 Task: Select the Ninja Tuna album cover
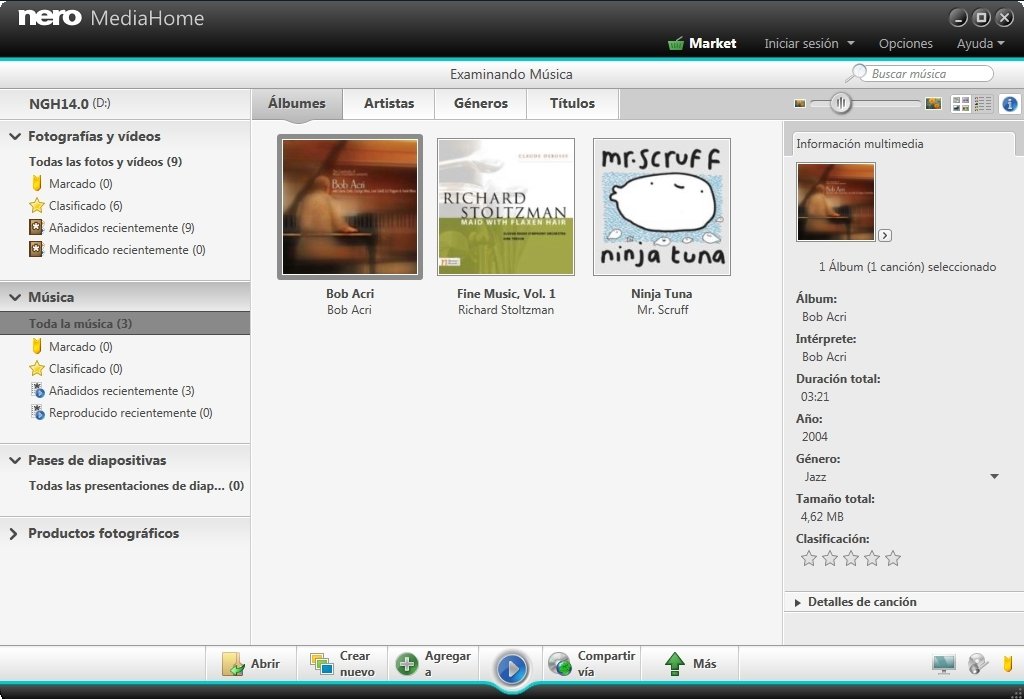(x=662, y=207)
